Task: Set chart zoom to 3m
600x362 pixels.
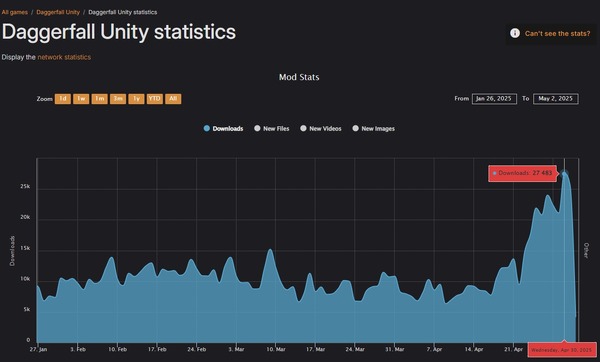Action: point(118,99)
